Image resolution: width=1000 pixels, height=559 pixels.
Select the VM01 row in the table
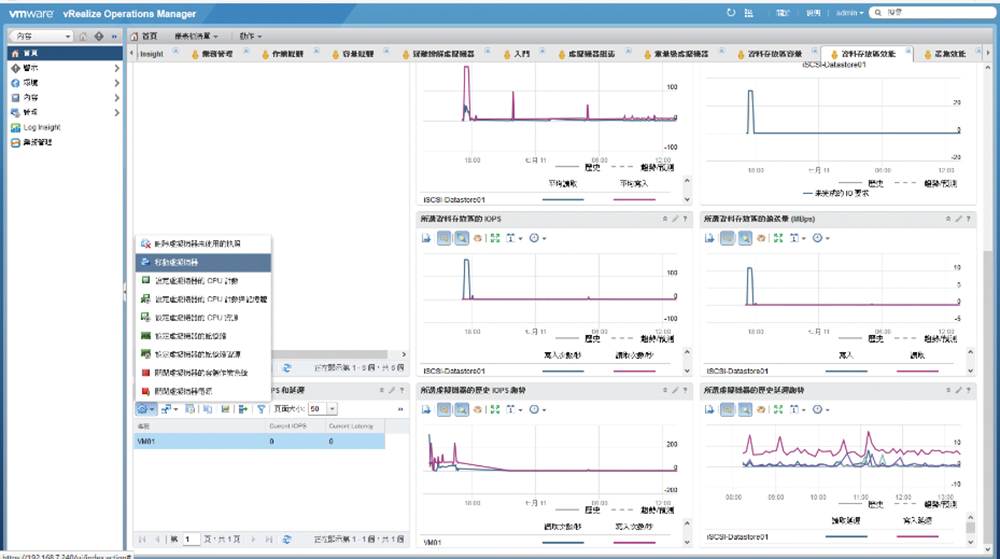(x=260, y=441)
